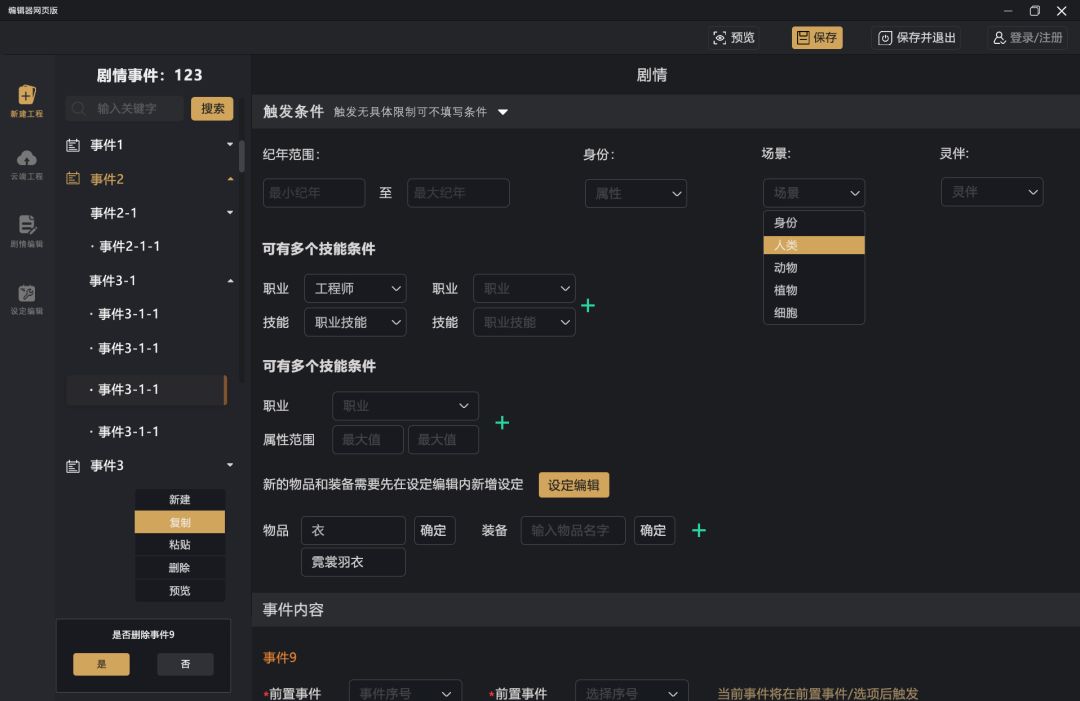The width and height of the screenshot is (1080, 701).
Task: Click the event list scrollbar
Action: (x=242, y=157)
